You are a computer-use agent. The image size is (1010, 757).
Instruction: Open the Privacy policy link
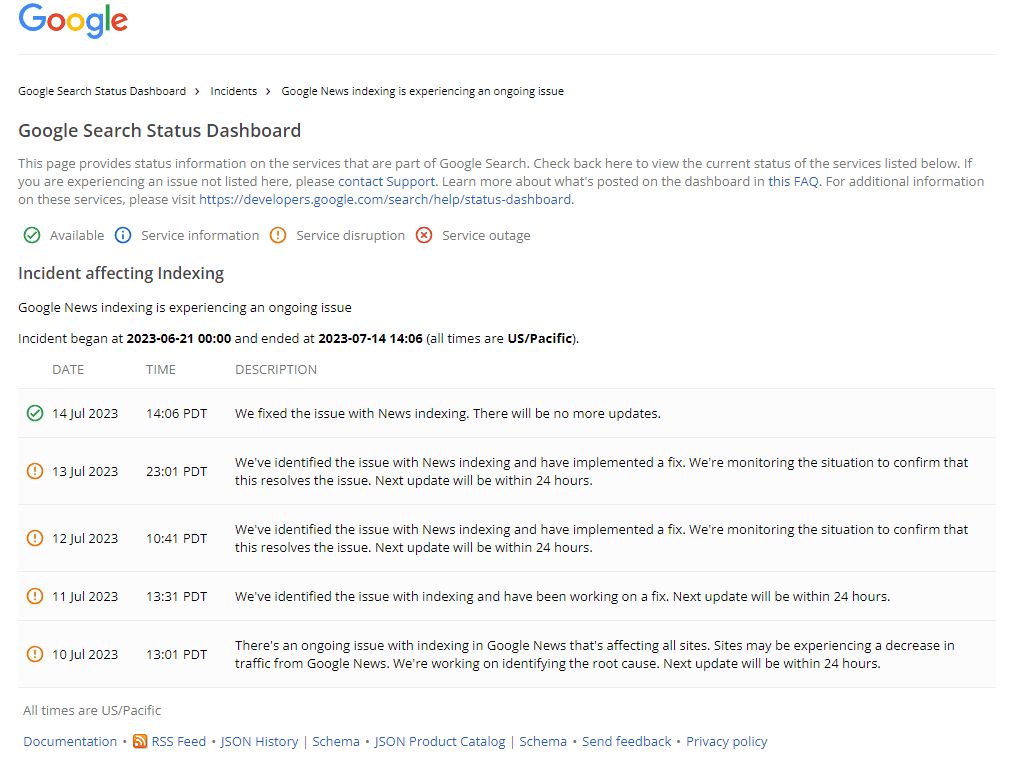click(x=727, y=742)
